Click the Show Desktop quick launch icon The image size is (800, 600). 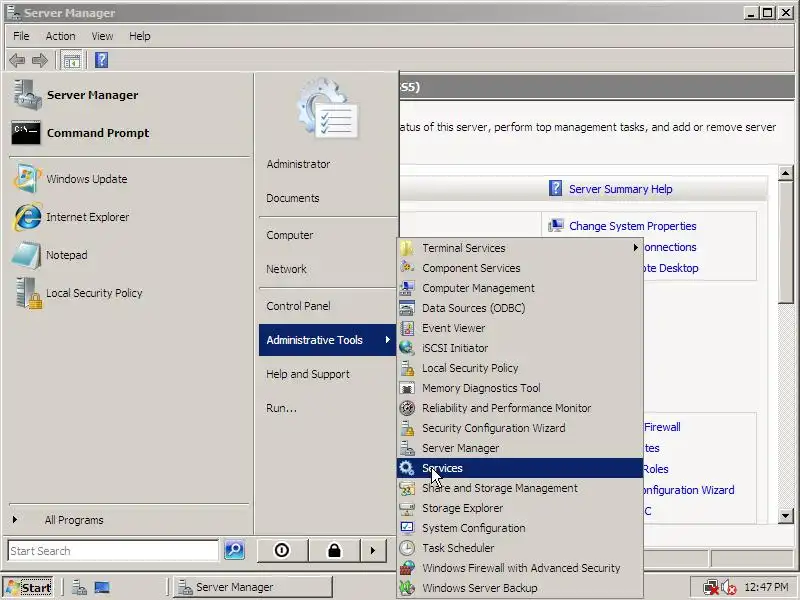(102, 588)
